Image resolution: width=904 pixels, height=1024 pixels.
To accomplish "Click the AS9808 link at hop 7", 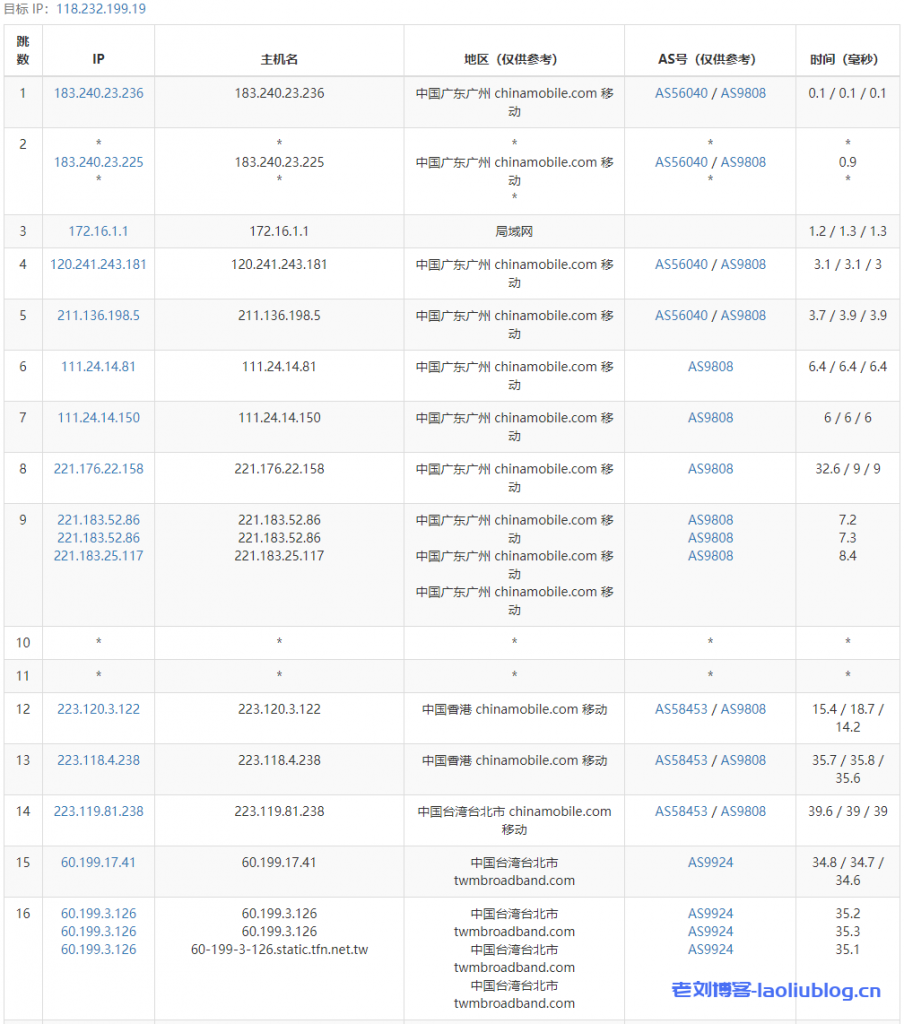I will 711,417.
